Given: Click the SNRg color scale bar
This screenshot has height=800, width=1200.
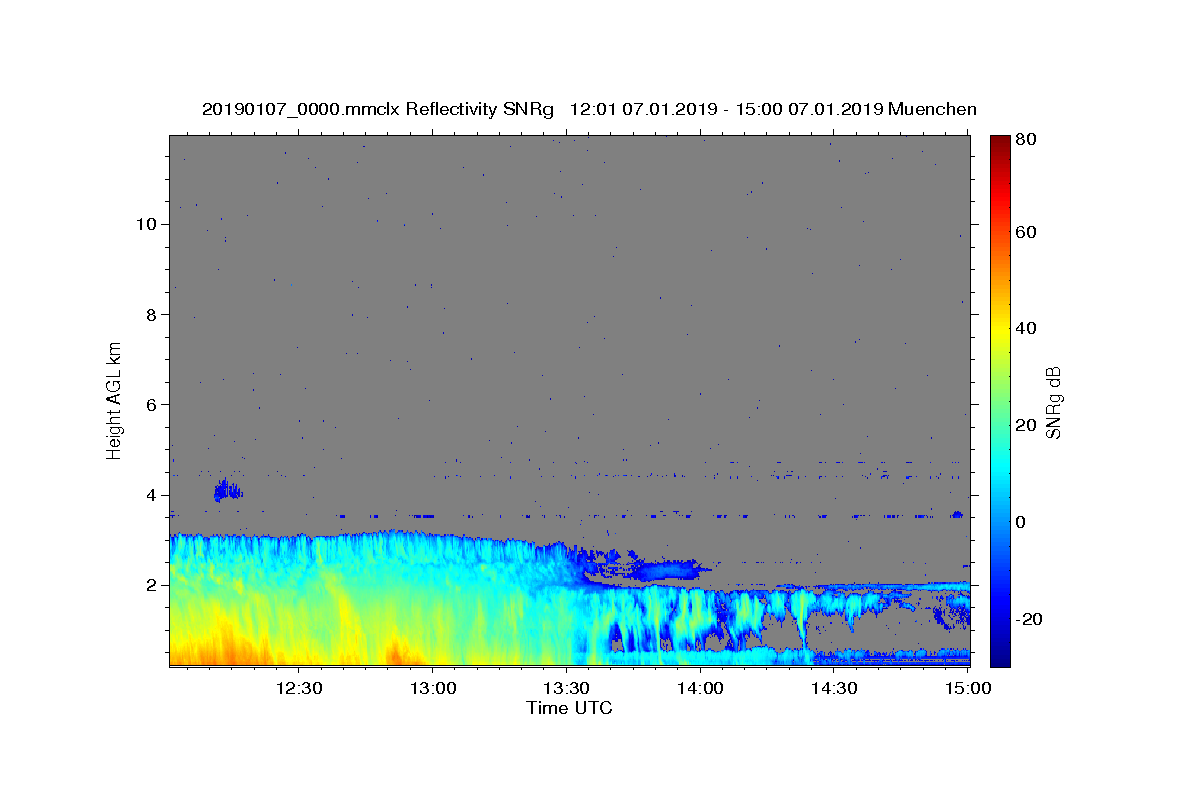Looking at the screenshot, I should pos(1000,401).
